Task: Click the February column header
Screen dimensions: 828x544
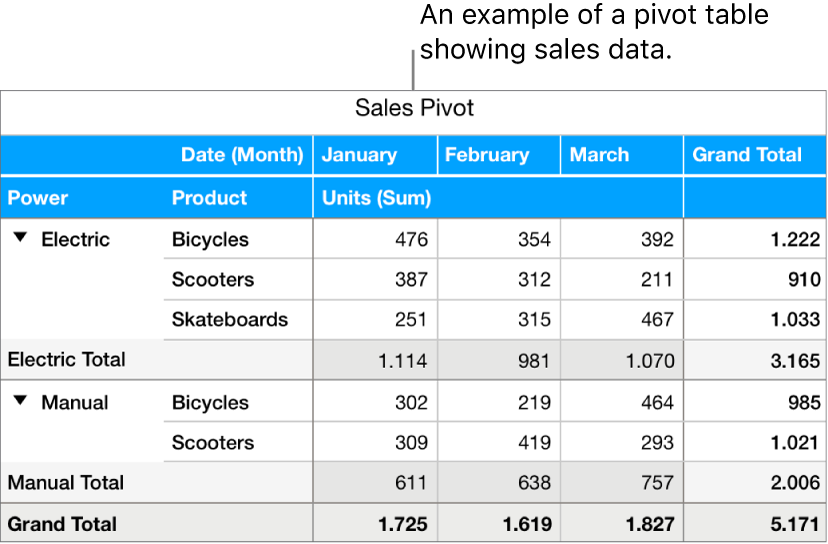Action: click(x=487, y=155)
